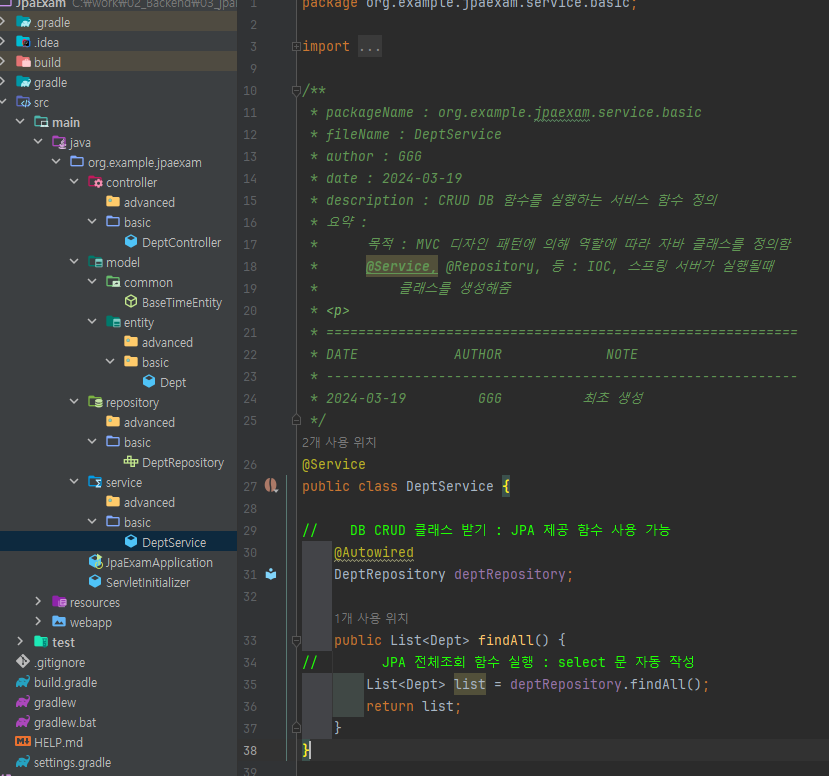Click the JpaExamApplication Spring Boot icon

pos(96,562)
